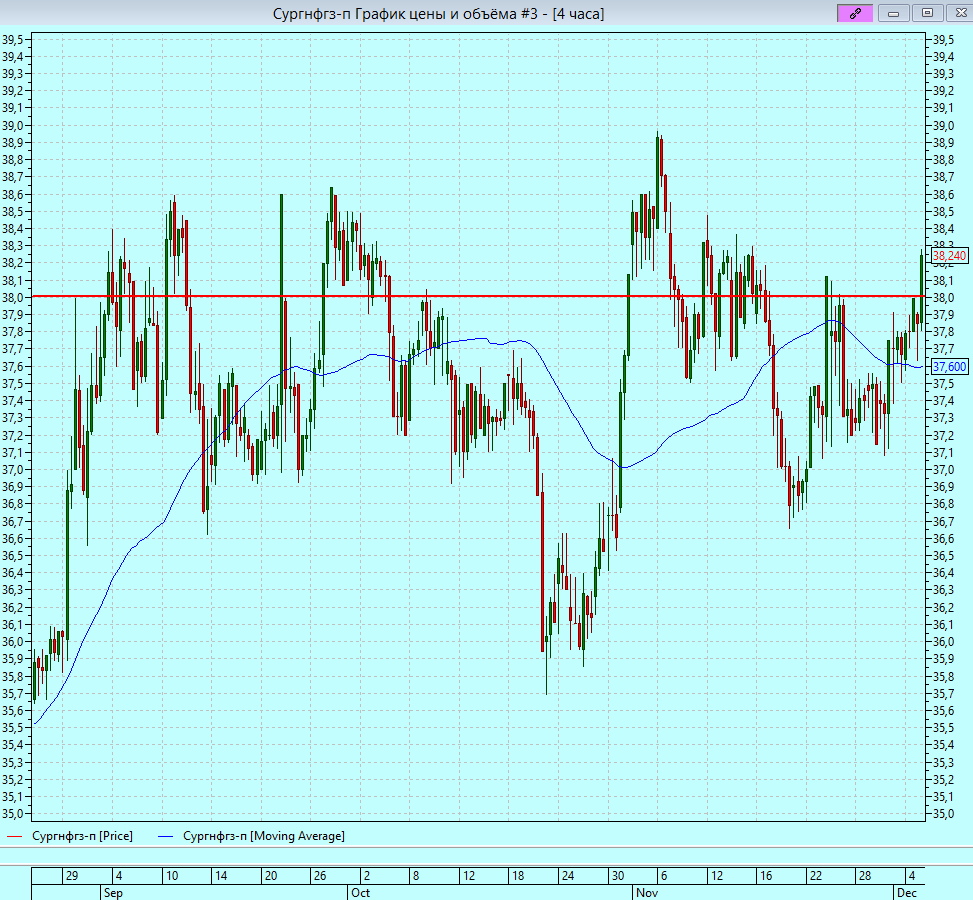Image resolution: width=973 pixels, height=900 pixels.
Task: Click the 'Sep' month label on time axis
Action: [113, 893]
